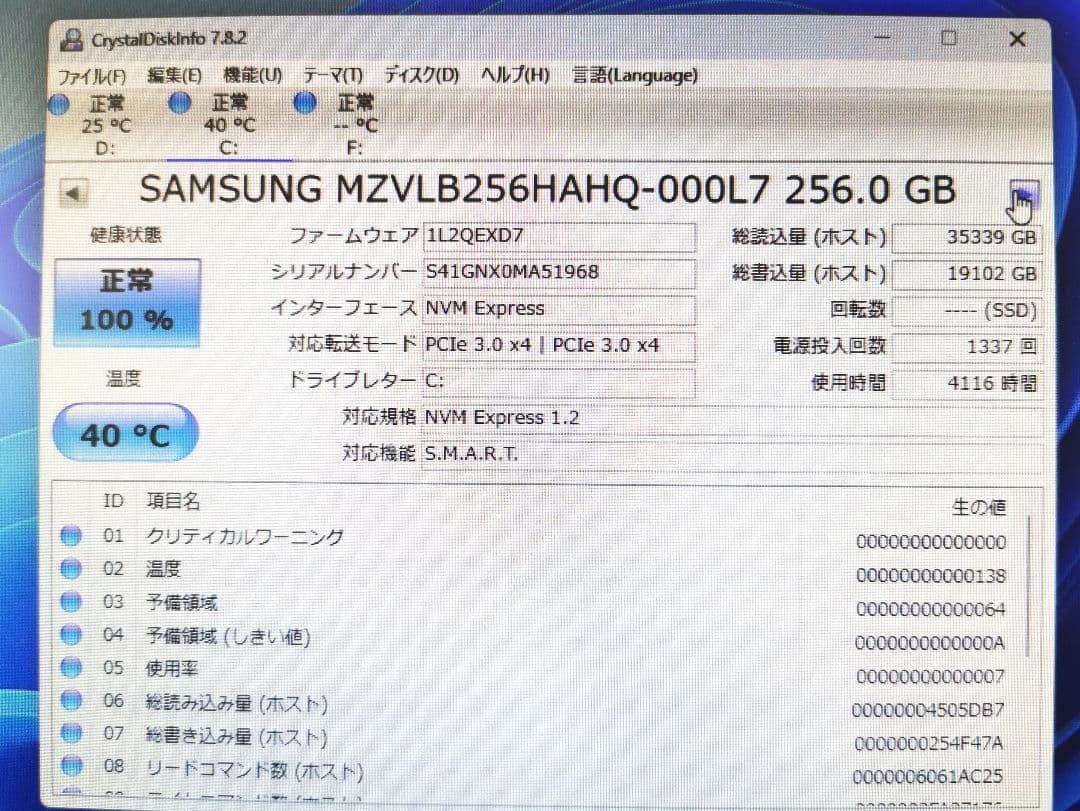Select the D: drive status icon

click(x=60, y=103)
